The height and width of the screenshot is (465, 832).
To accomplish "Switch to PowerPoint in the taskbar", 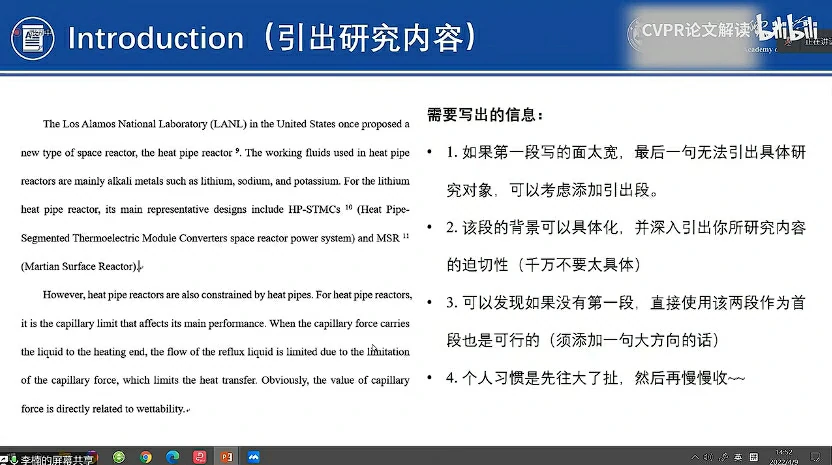I will [x=227, y=457].
